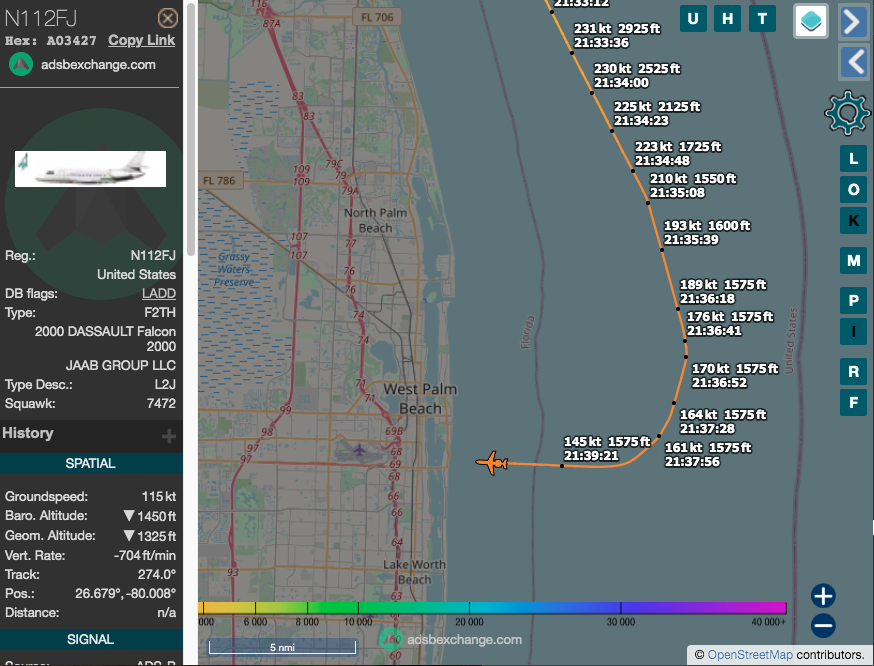
Task: Click the altitude color legend at 20 000
Action: [469, 622]
